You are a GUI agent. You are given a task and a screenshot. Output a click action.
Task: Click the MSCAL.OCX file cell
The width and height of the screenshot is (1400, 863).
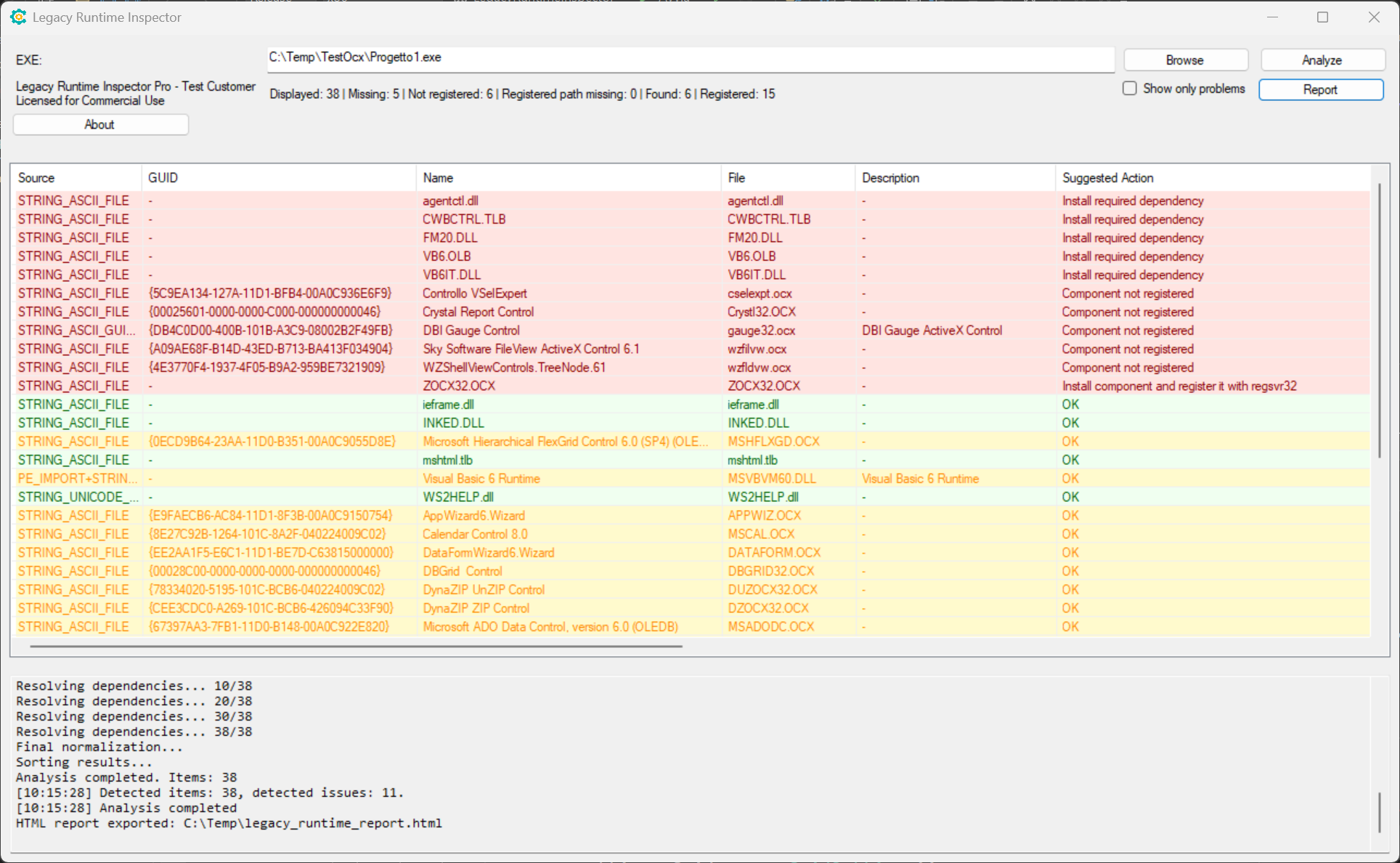coord(761,534)
